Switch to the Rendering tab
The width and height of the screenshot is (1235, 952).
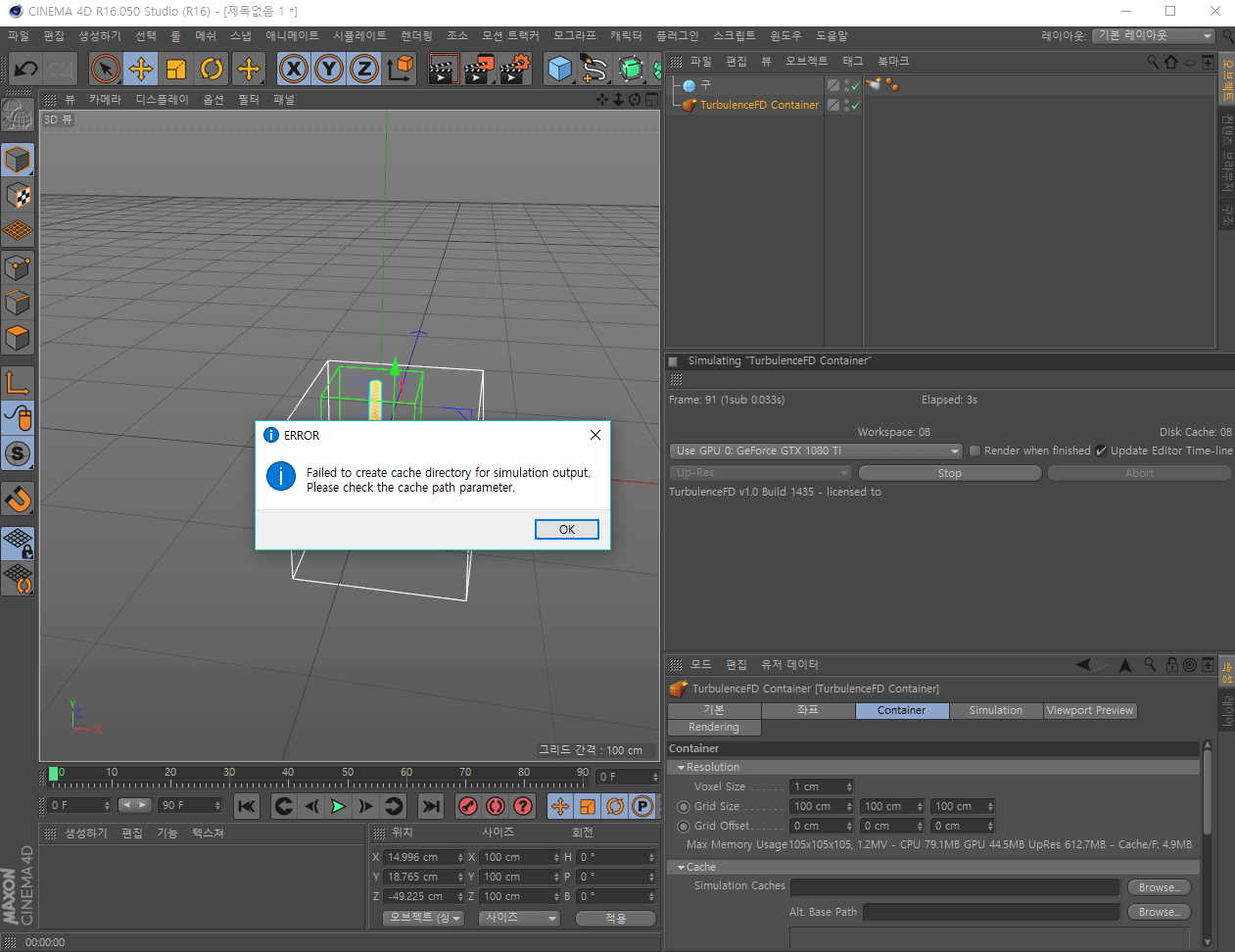[x=714, y=728]
